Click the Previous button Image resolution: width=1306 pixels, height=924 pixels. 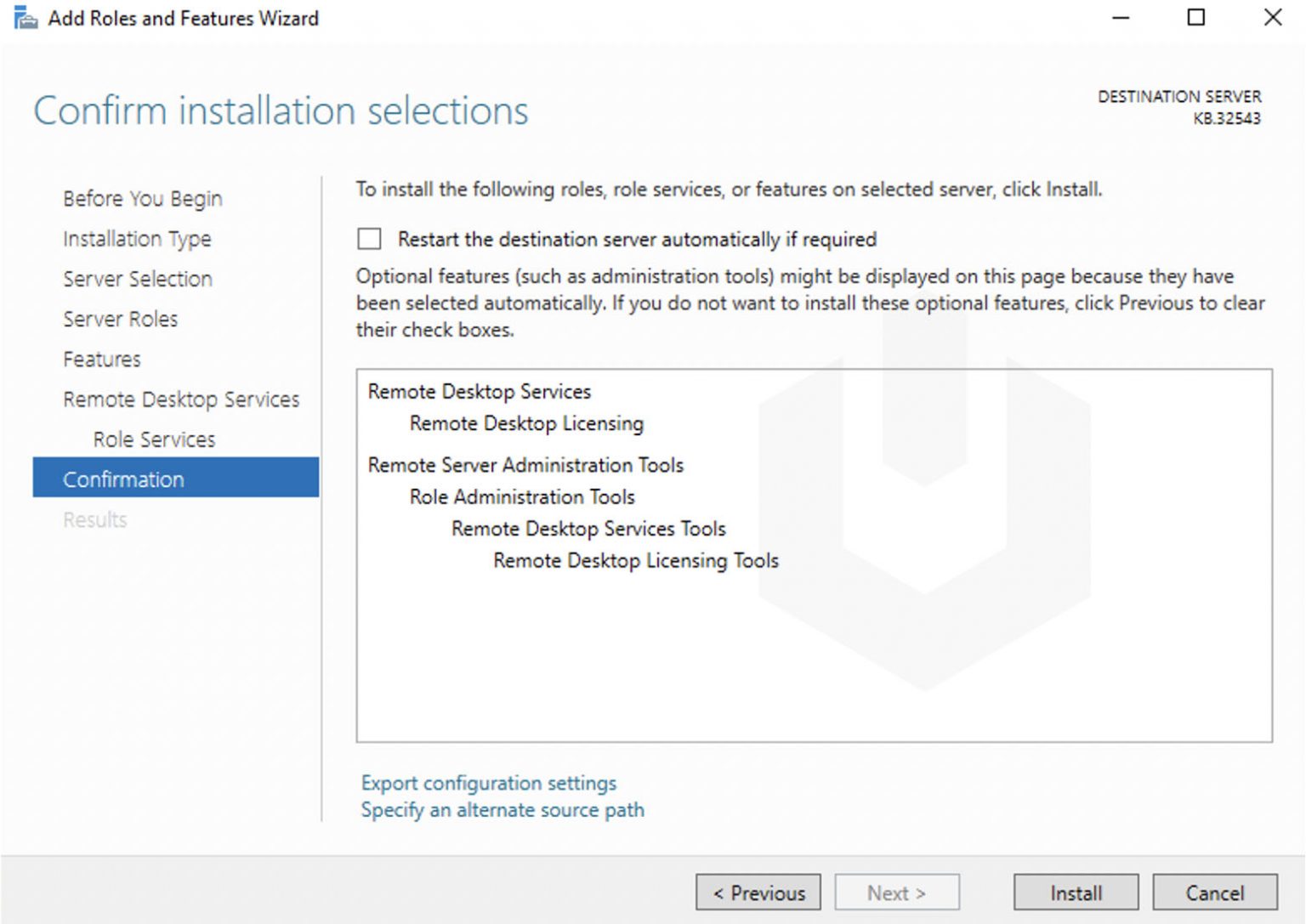click(758, 893)
